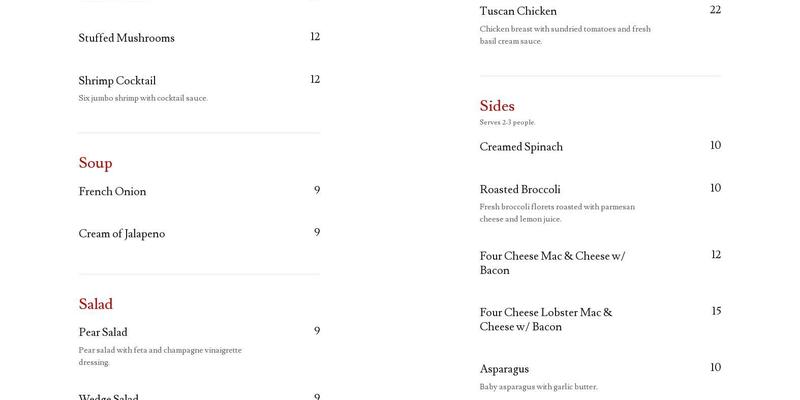The image size is (800, 400).
Task: Click the Tuscan Chicken entree name
Action: tap(518, 11)
